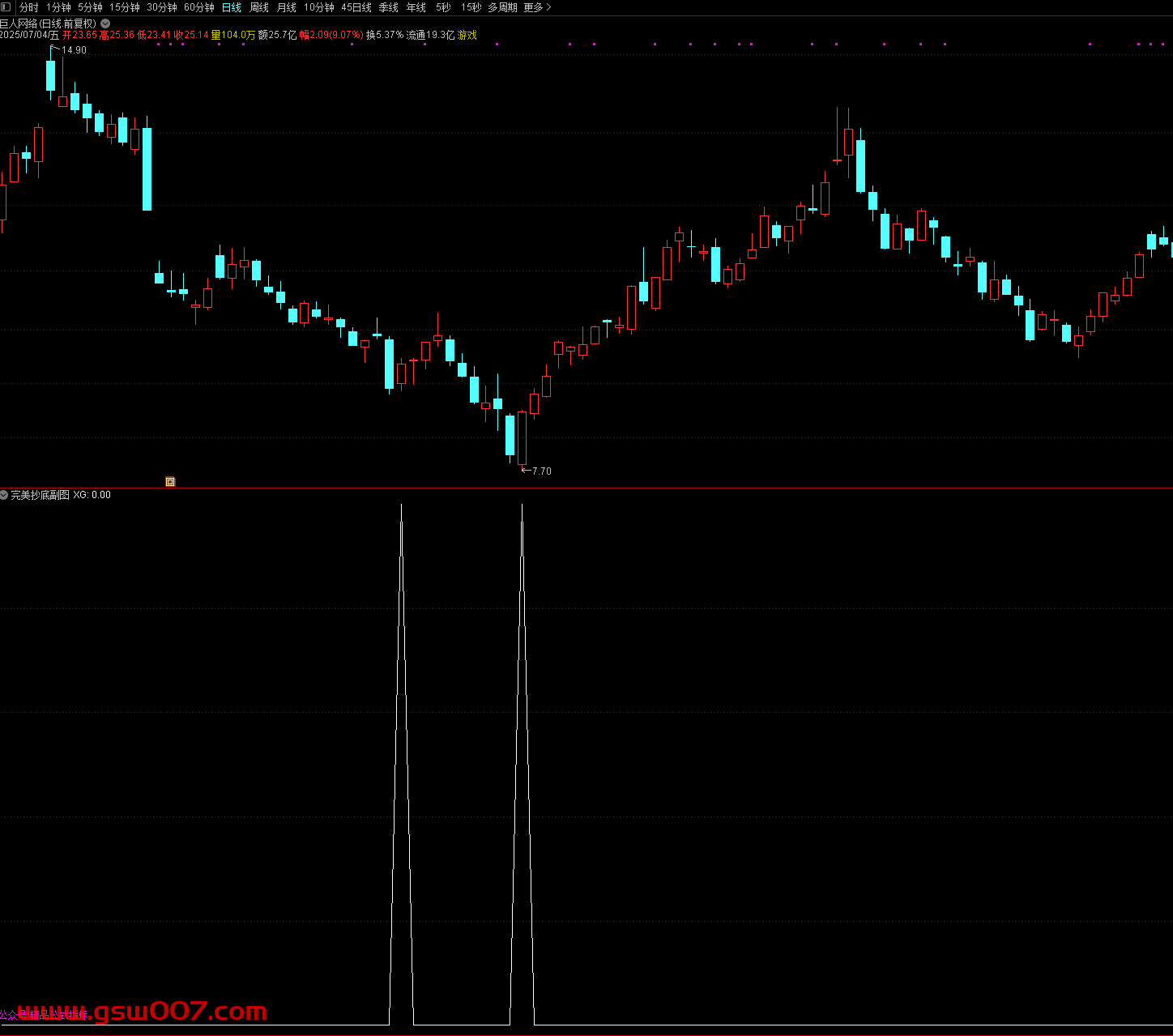Click the 游戏 sector link
This screenshot has width=1173, height=1036.
point(467,36)
